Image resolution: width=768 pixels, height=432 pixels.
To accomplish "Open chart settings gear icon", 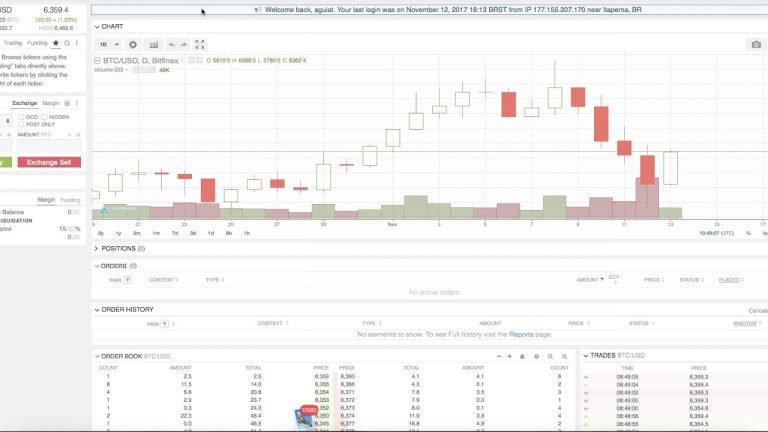I will click(x=133, y=45).
